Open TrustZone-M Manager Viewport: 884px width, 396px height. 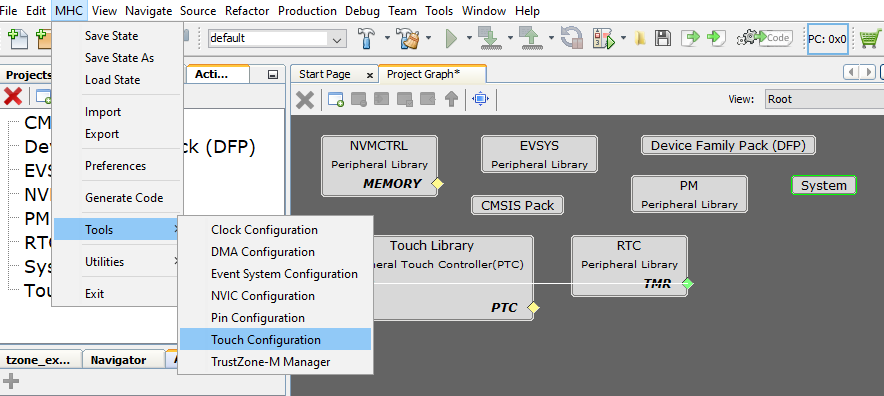pos(275,362)
